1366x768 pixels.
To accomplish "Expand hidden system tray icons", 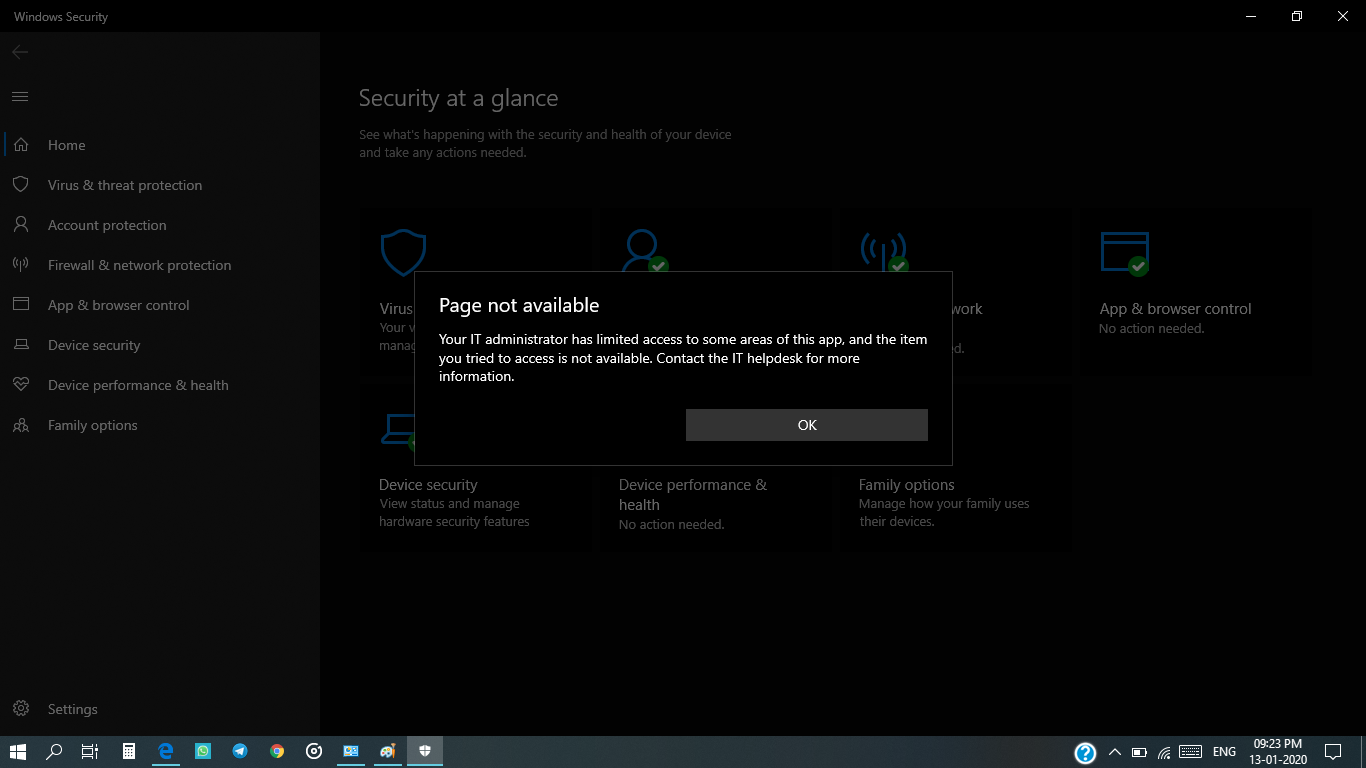I will [1115, 752].
